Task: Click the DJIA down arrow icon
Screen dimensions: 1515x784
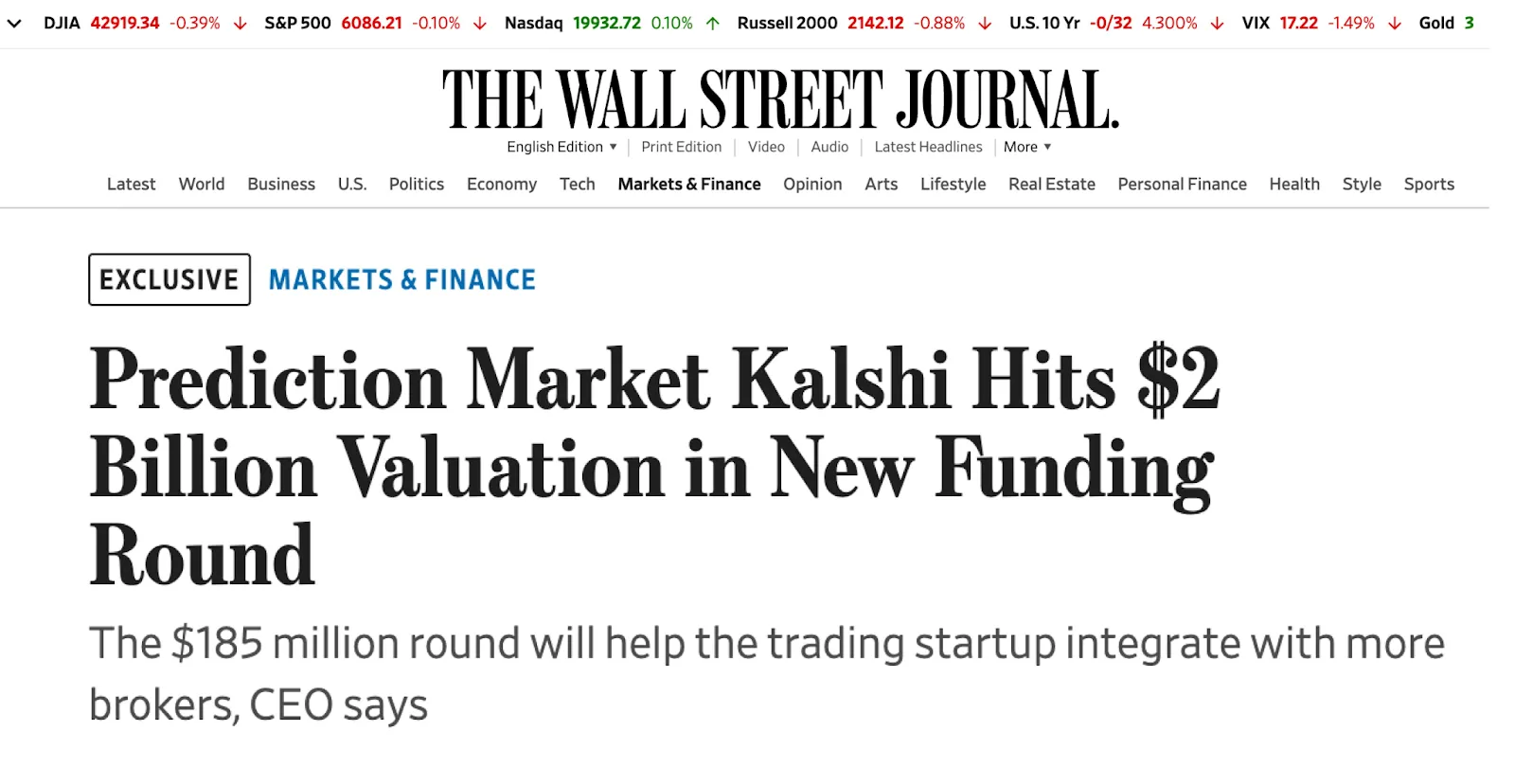Action: [241, 24]
